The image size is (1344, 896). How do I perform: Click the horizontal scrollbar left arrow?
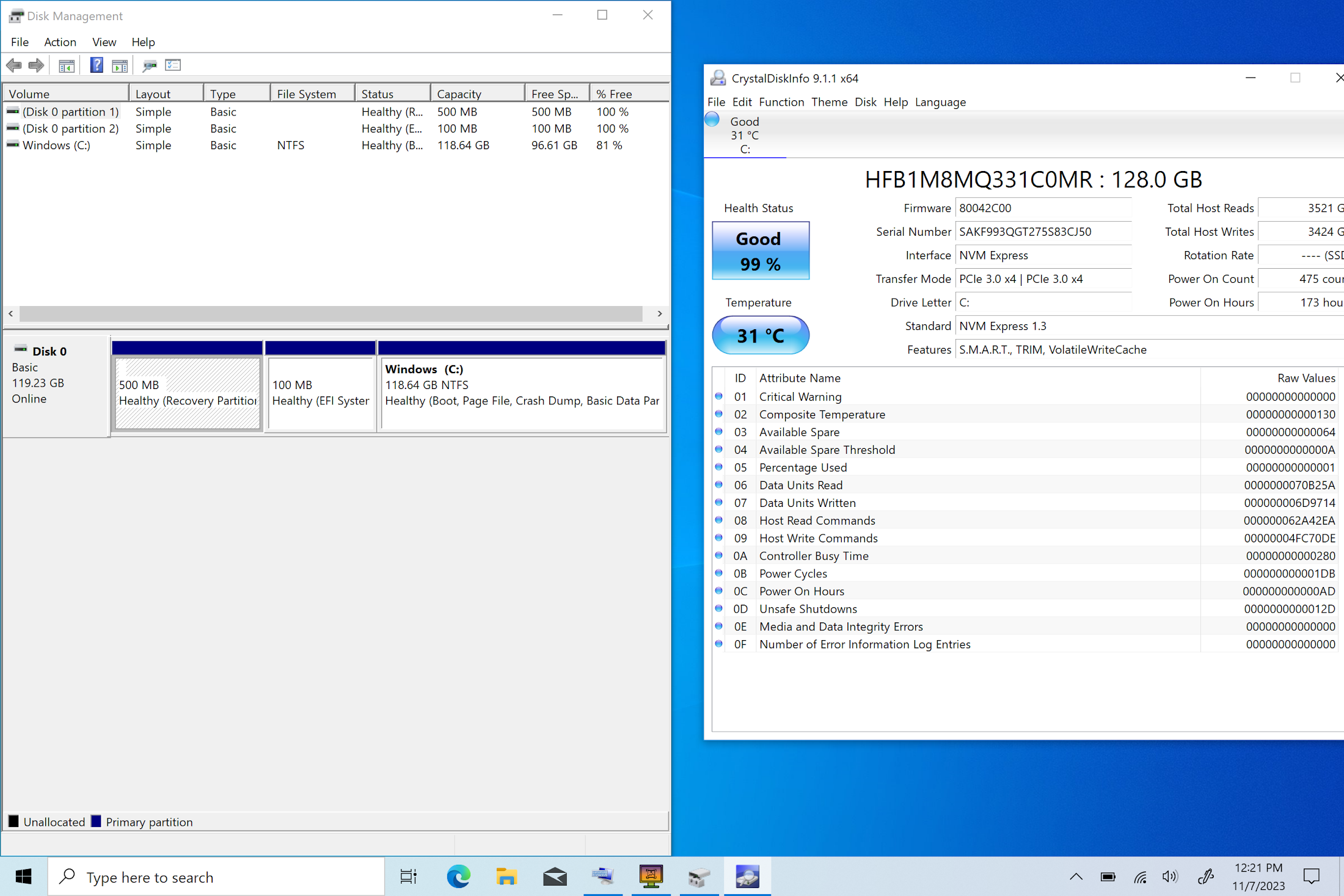(11, 313)
